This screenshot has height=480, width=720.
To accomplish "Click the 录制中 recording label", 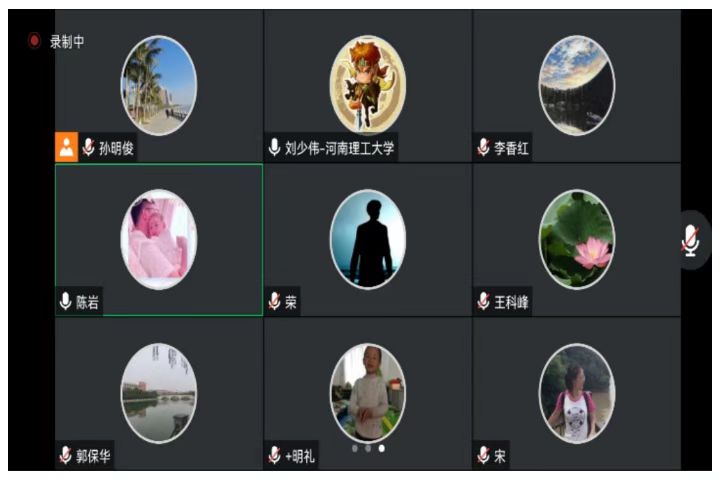I will click(67, 41).
